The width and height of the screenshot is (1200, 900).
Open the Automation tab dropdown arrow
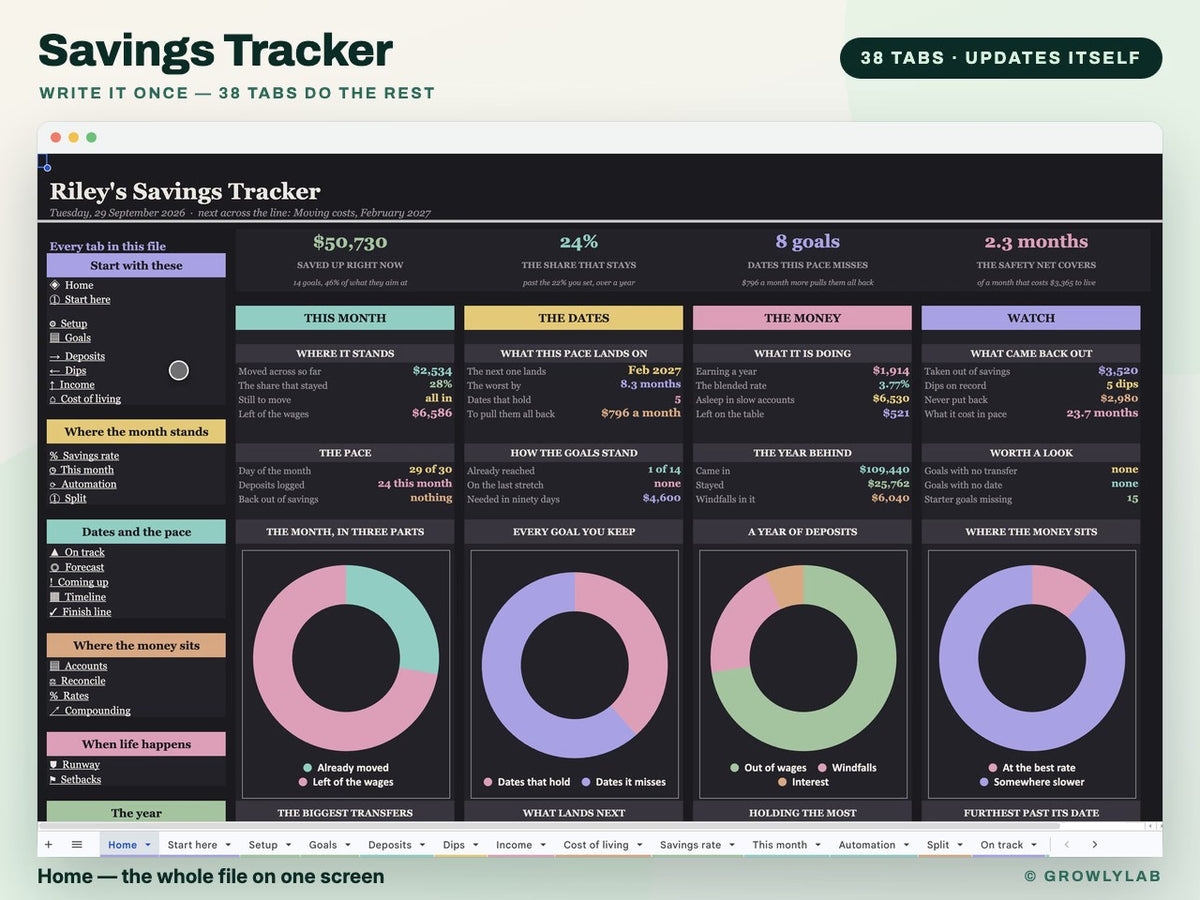906,845
